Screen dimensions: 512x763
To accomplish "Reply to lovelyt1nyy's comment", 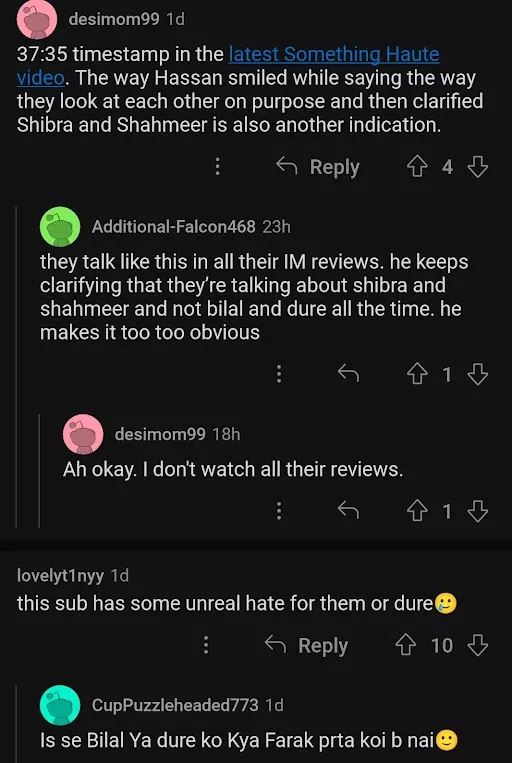I will click(x=306, y=646).
